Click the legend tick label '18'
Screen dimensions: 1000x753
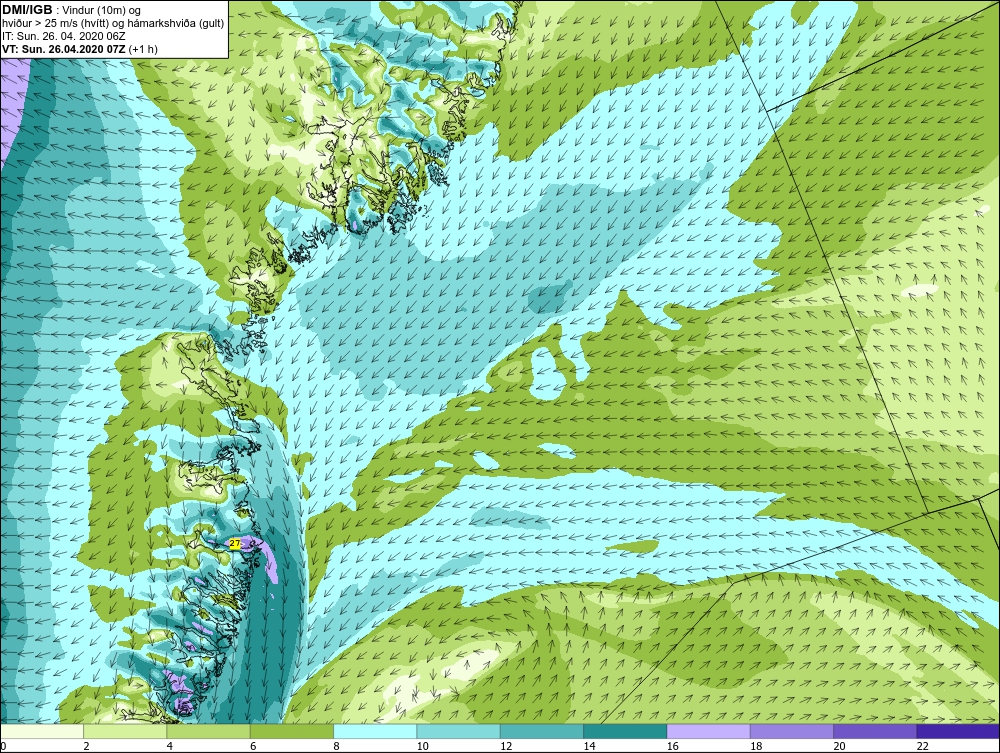(x=756, y=746)
